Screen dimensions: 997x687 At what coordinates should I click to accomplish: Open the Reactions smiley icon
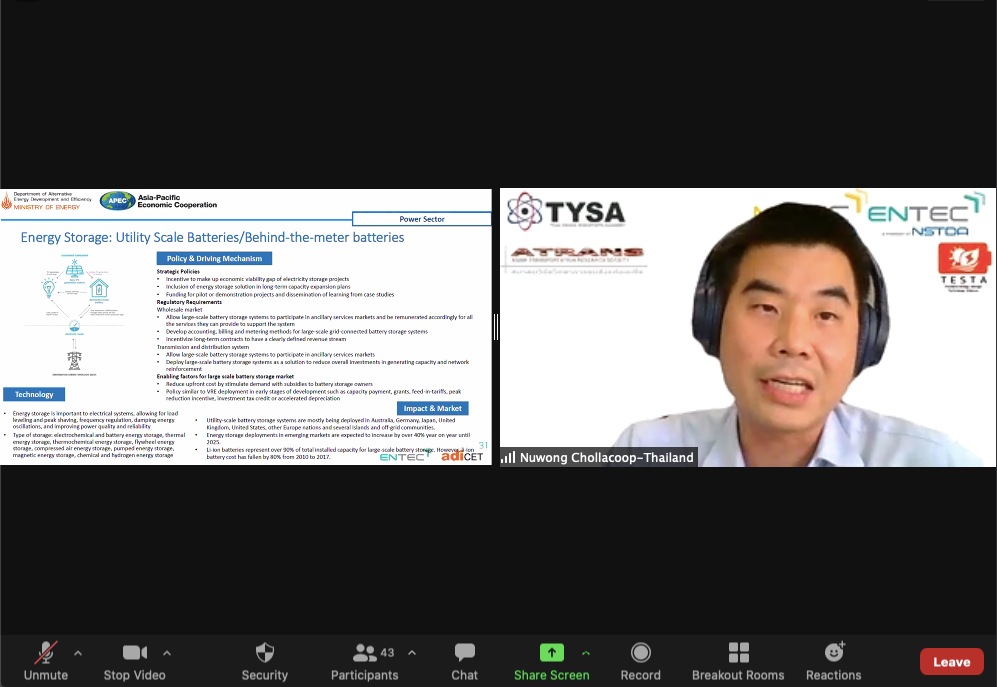pos(834,652)
